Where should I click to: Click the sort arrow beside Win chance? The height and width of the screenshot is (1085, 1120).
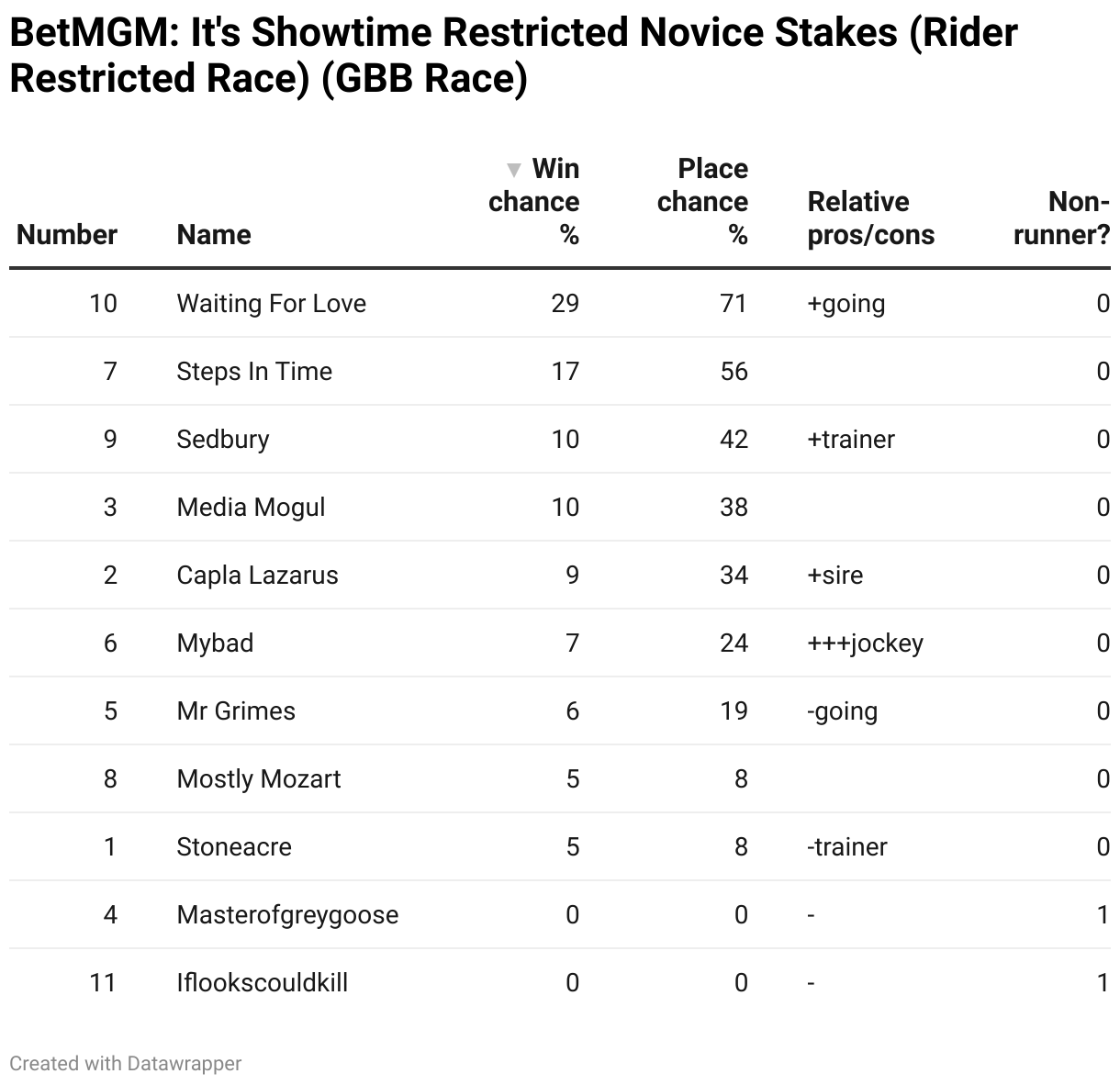(514, 170)
